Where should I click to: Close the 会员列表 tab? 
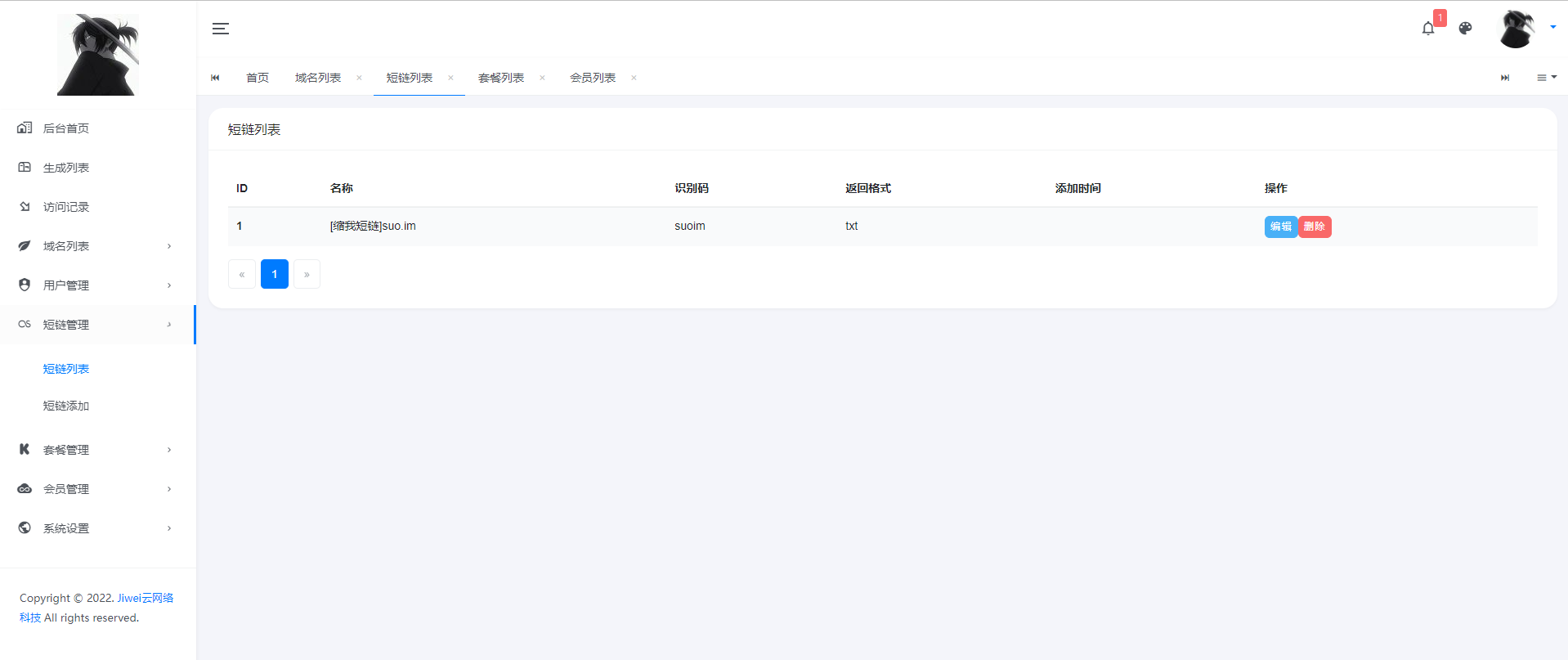[634, 78]
